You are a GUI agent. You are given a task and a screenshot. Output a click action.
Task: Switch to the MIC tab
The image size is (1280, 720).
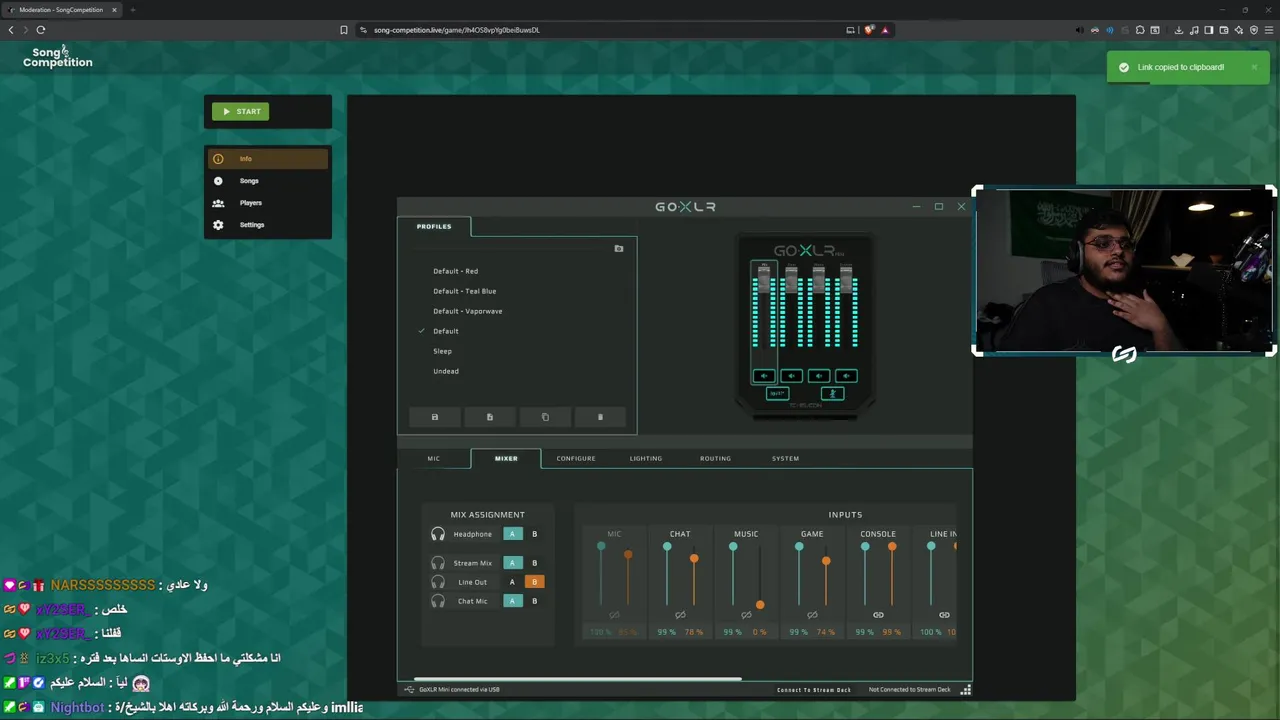434,458
